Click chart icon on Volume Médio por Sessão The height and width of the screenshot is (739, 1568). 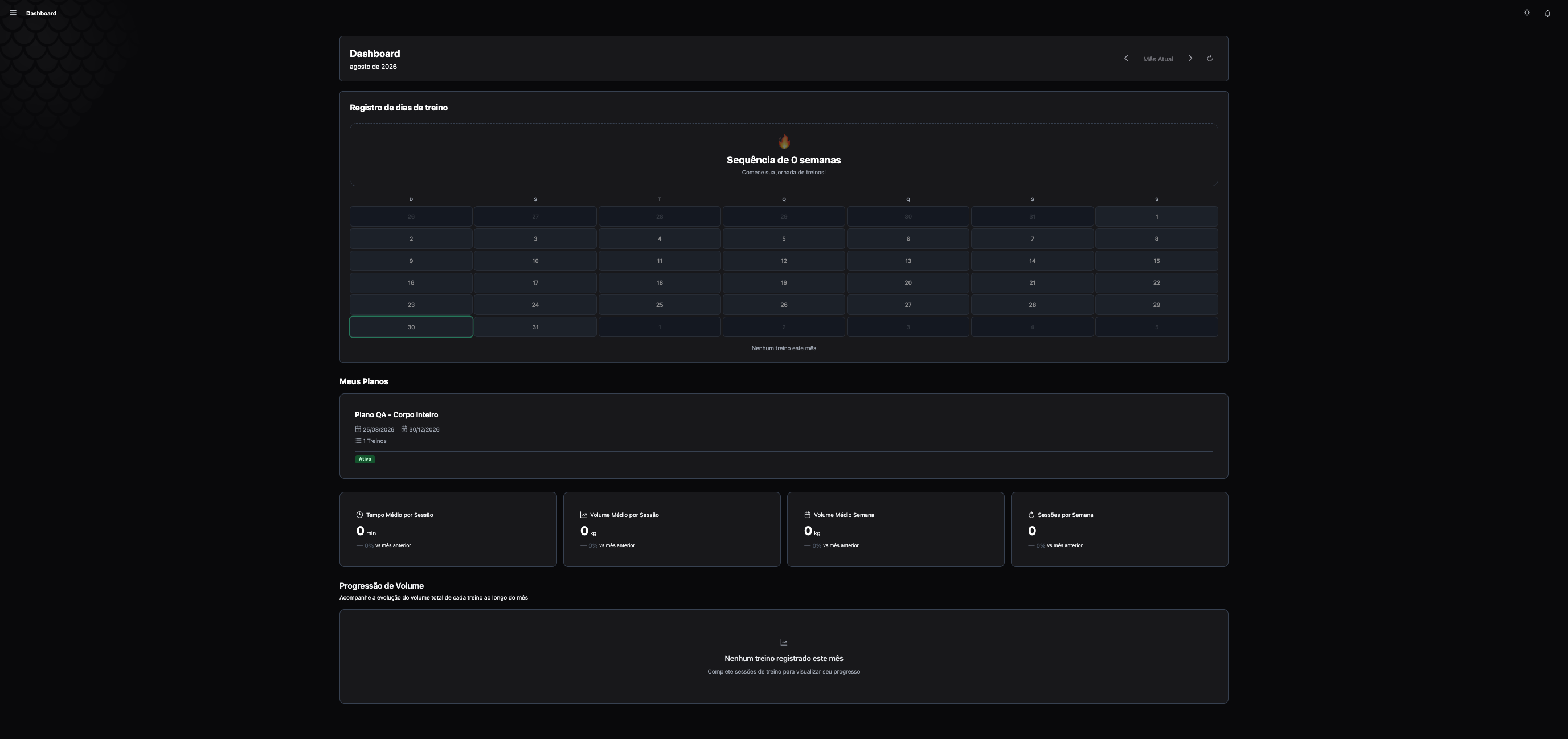pyautogui.click(x=583, y=515)
